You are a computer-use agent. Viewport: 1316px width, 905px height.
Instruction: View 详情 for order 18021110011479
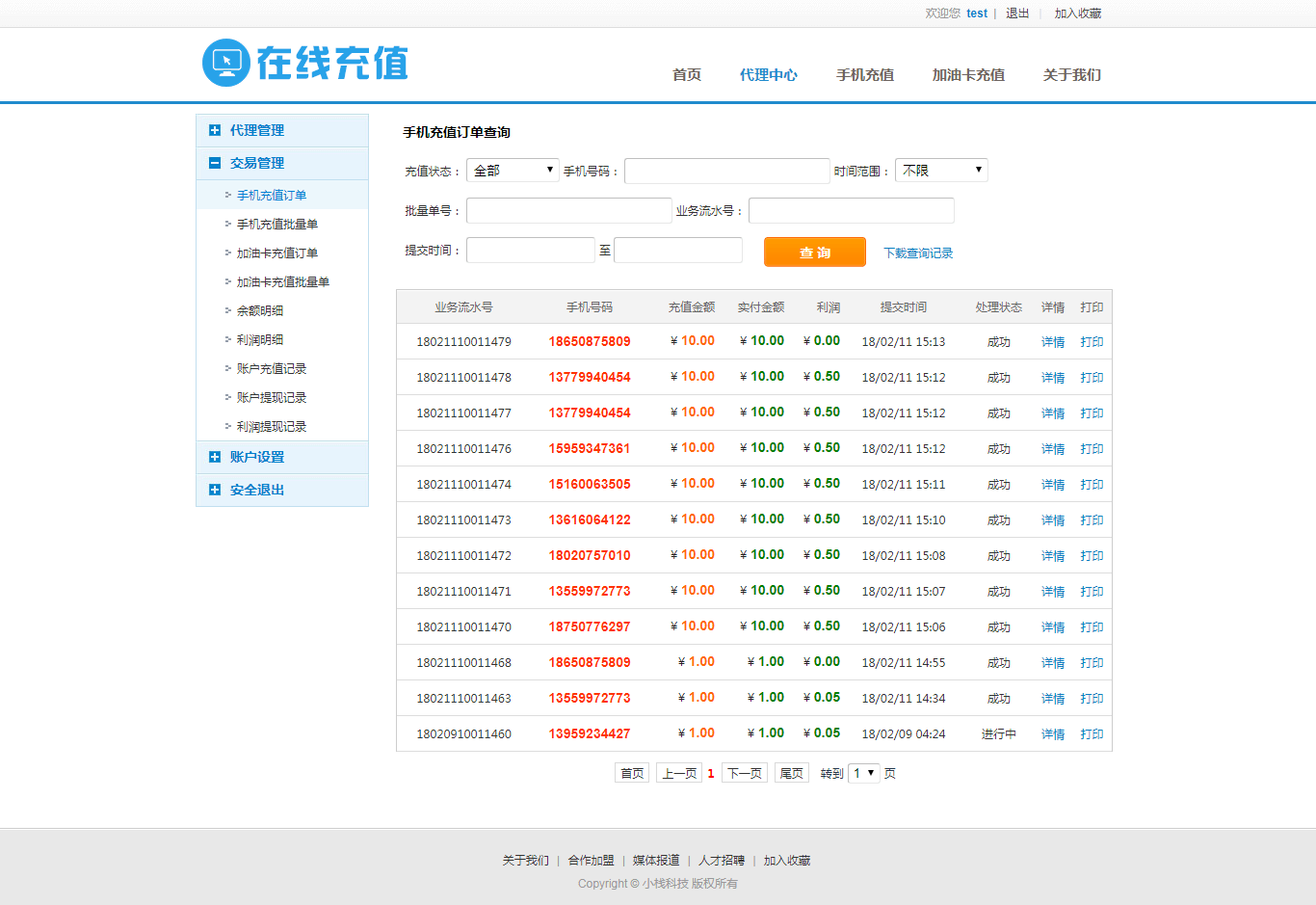pyautogui.click(x=1052, y=342)
